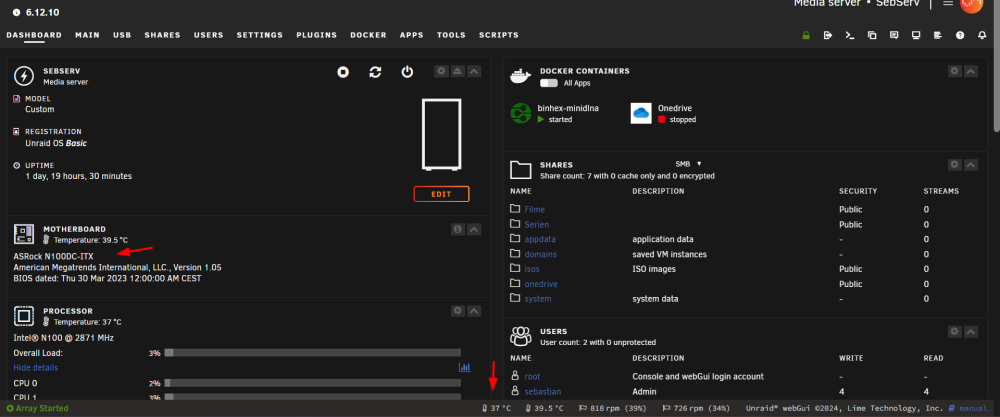Click the Edit case model button

[441, 194]
